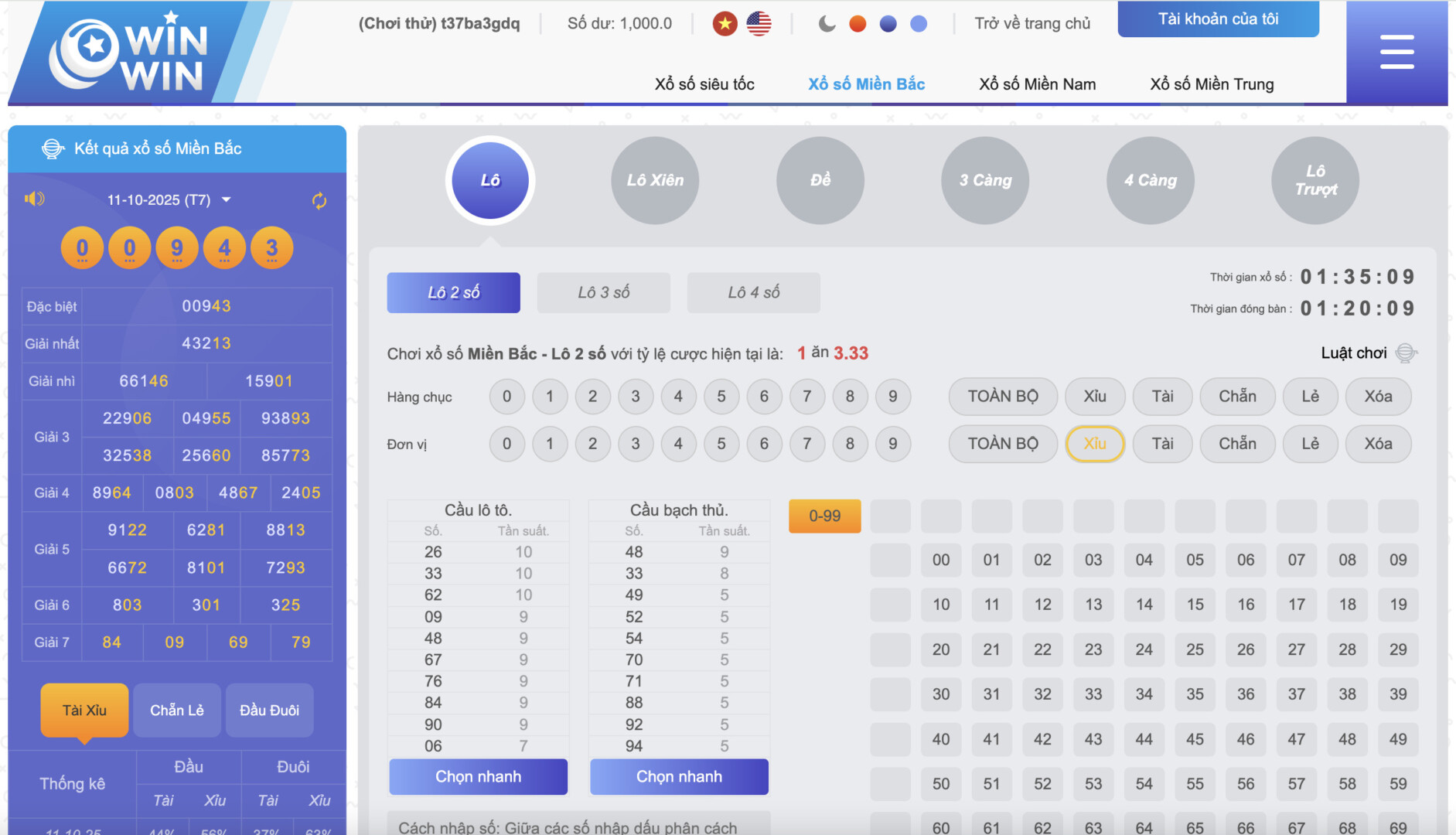Click Chọn nhanh under Cầu lô tô
1456x835 pixels.
point(478,777)
